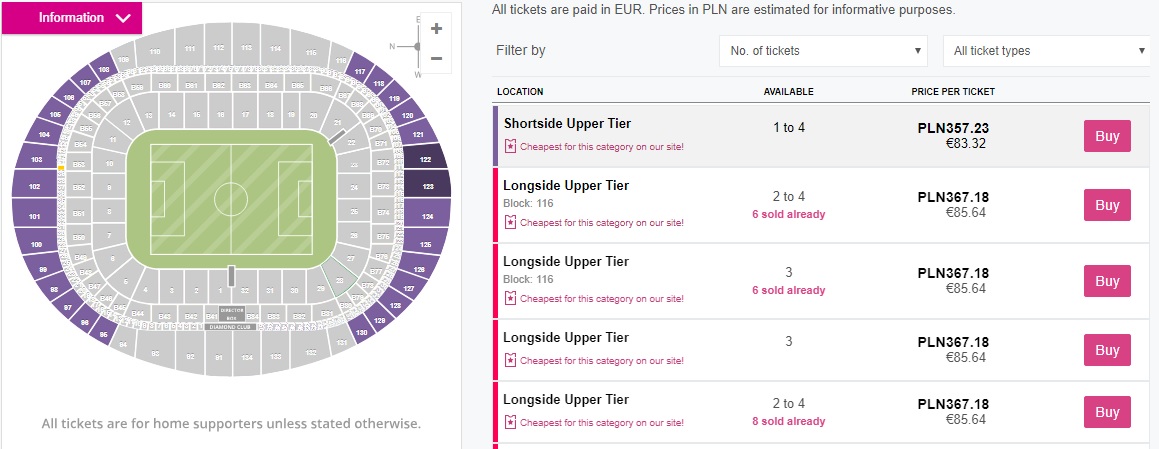This screenshot has width=1159, height=449.
Task: Select block 102 on the seating map
Action: click(x=34, y=186)
